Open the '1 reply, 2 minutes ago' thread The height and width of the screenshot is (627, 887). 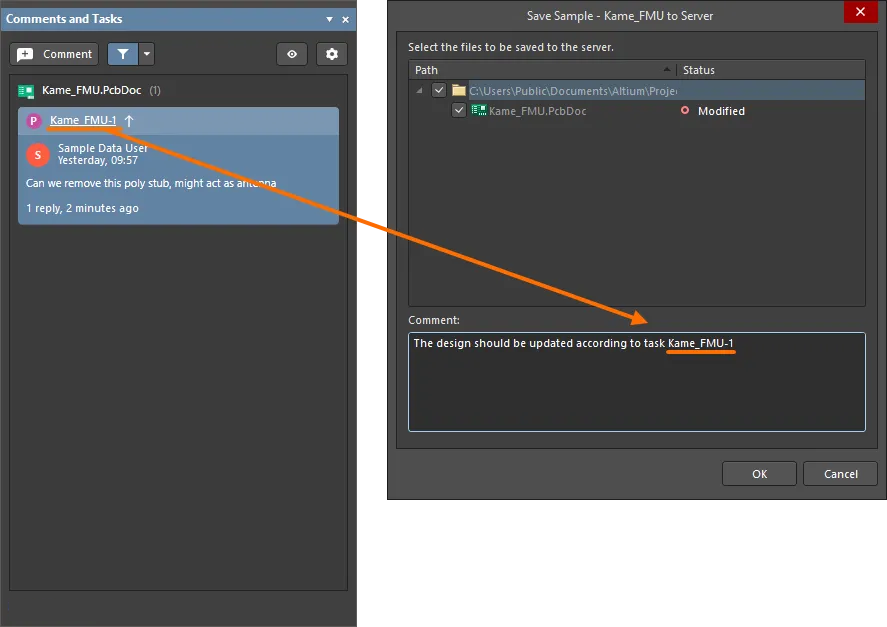pos(82,208)
